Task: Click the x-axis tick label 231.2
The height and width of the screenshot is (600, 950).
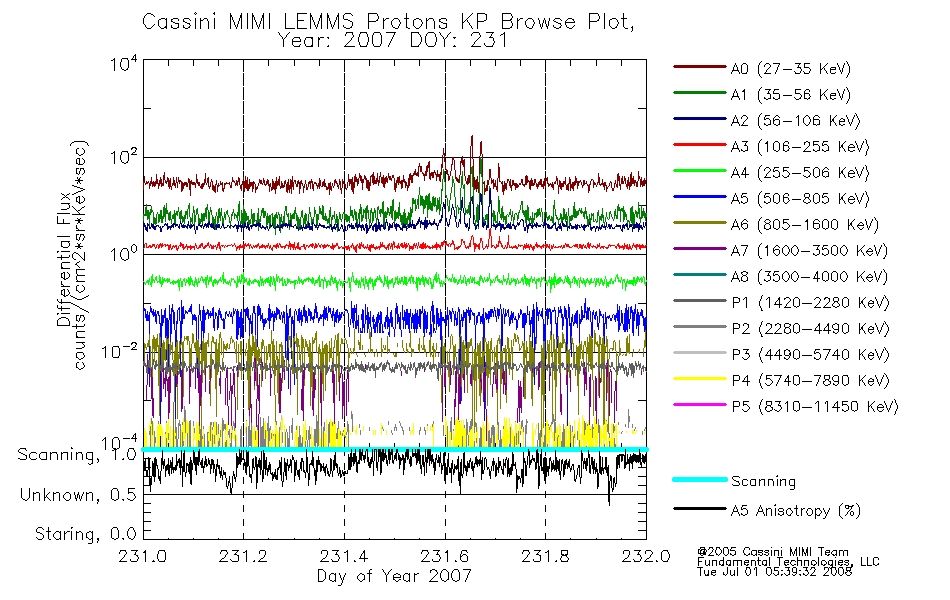Action: coord(243,556)
